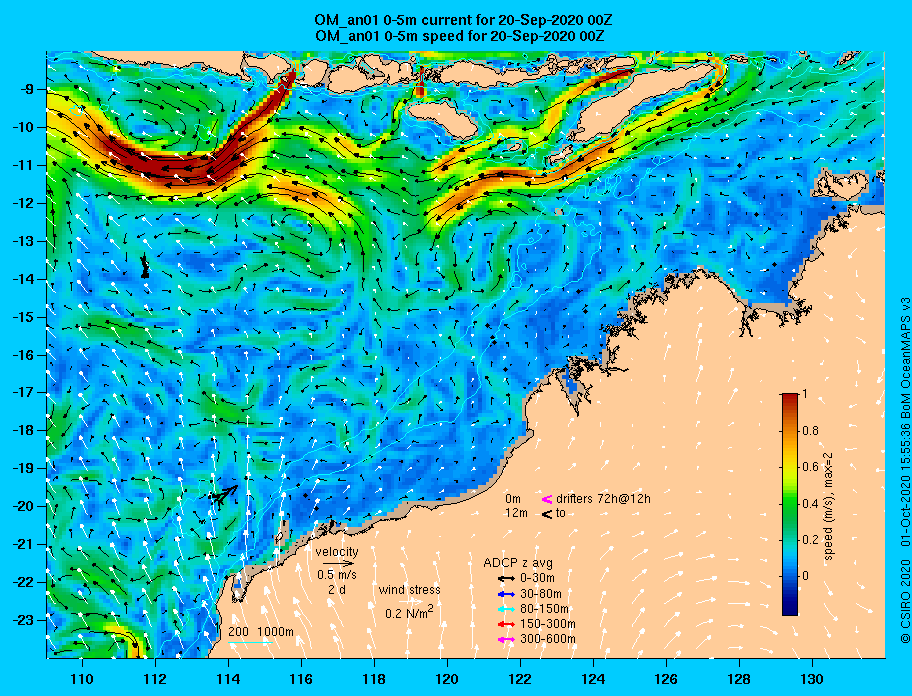Click the cyan 80-150m ADCP arrow icon
Screen dimensions: 912x696
506,609
